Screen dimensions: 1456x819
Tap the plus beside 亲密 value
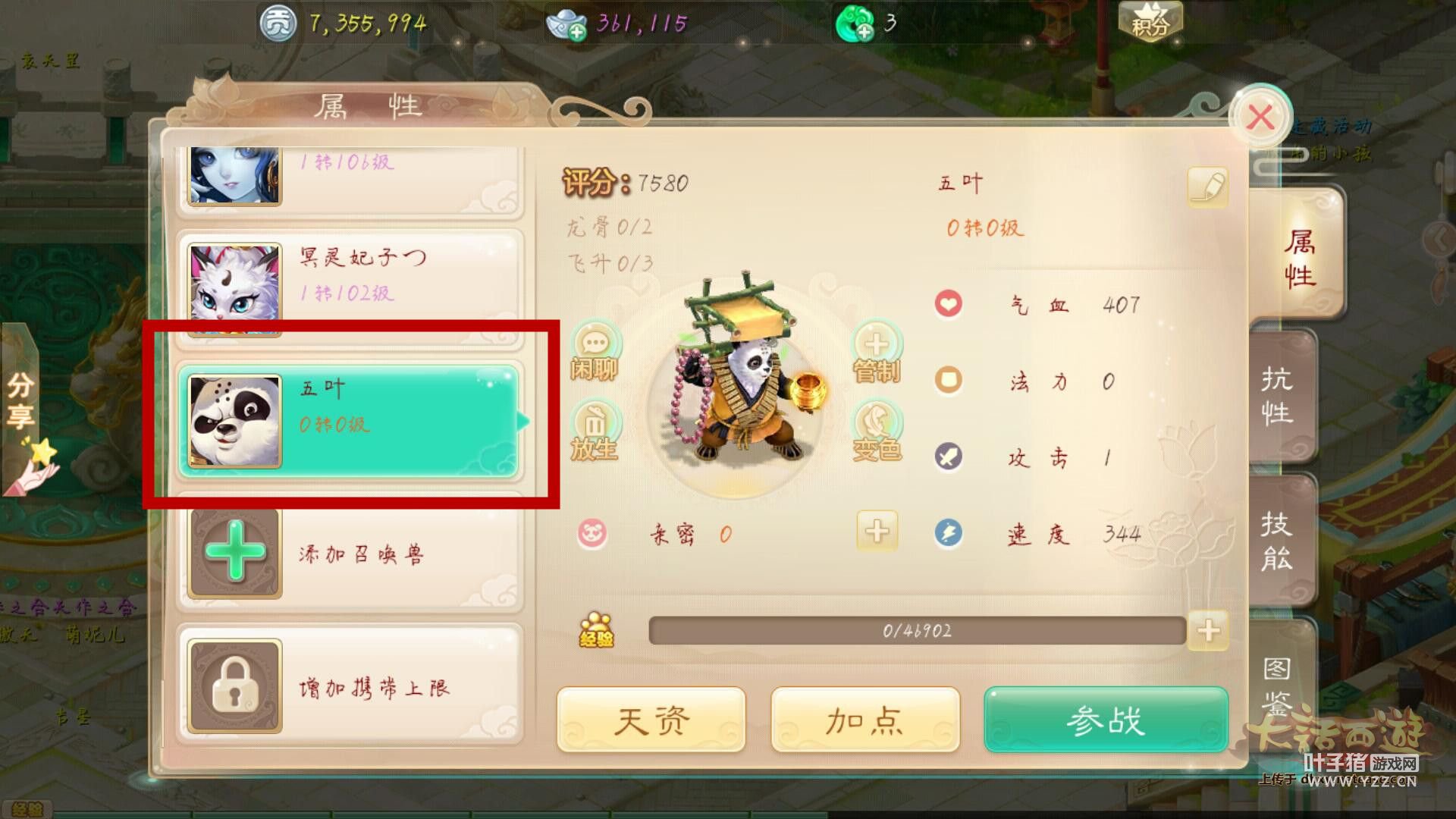877,531
